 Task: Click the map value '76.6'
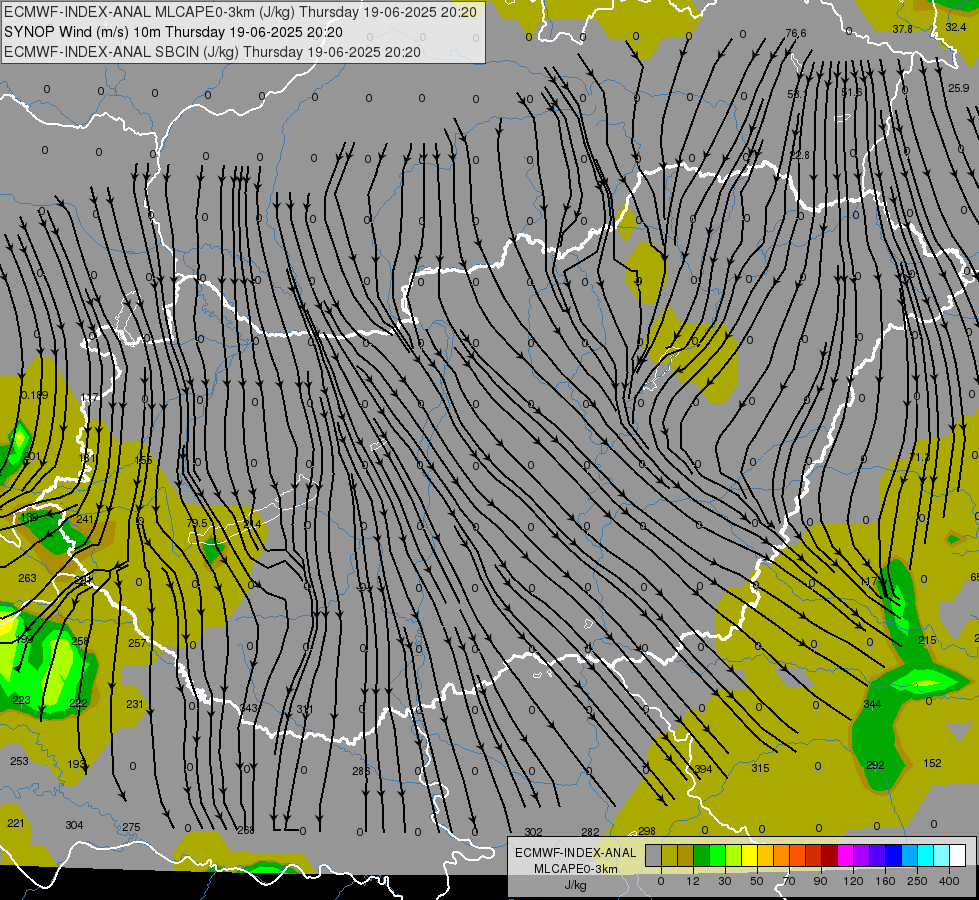[x=795, y=33]
